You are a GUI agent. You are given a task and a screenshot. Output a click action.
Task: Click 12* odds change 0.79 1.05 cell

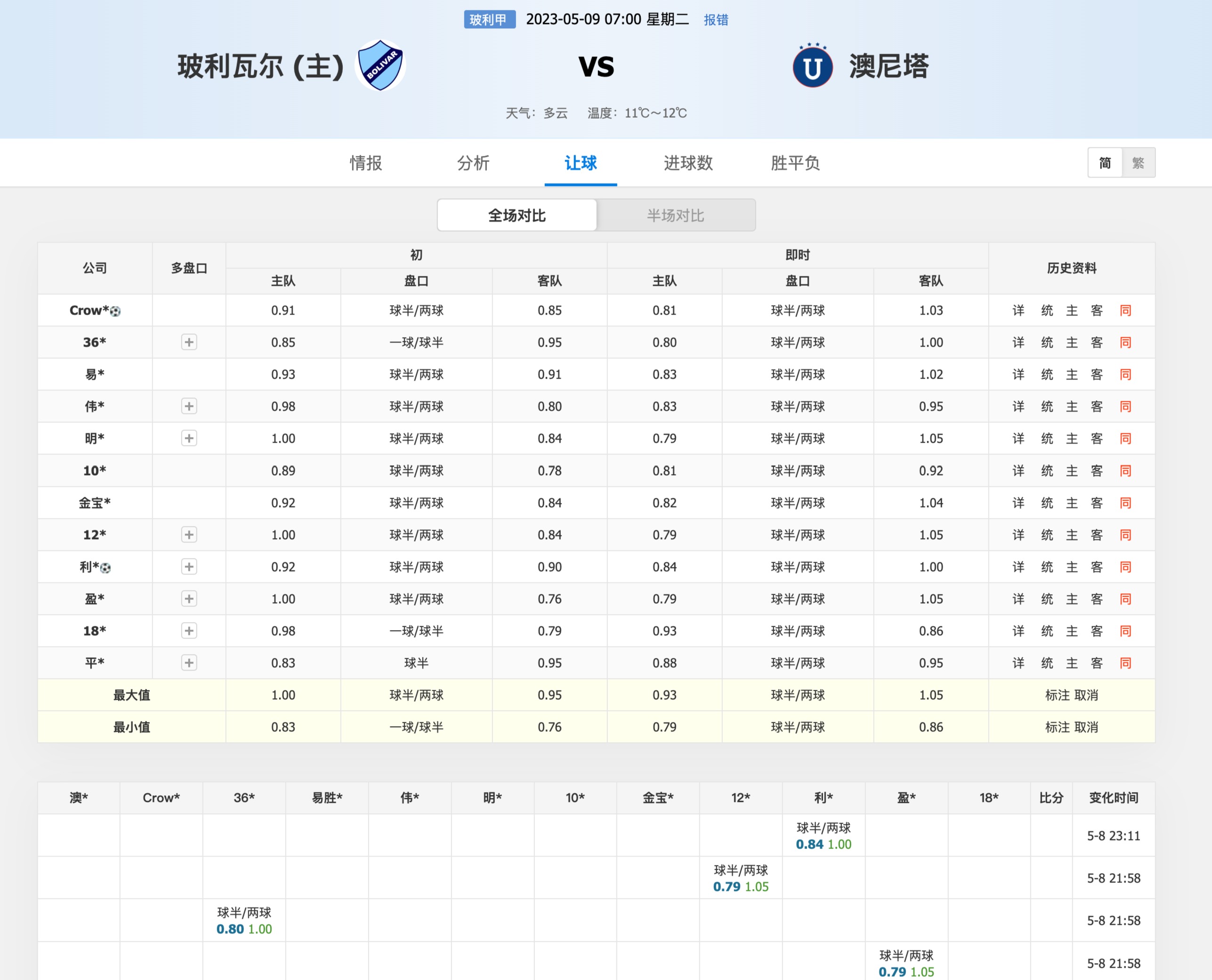tap(741, 878)
